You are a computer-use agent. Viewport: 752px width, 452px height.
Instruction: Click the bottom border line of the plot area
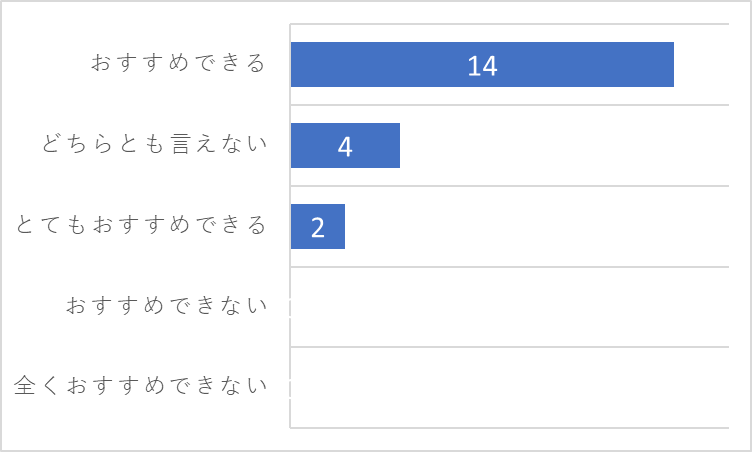pos(509,428)
